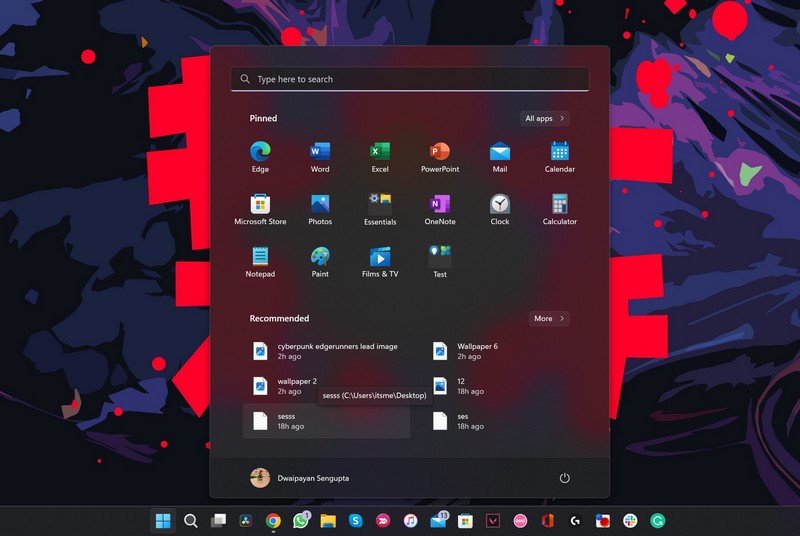Expand the All apps list
Image resolution: width=800 pixels, height=536 pixels.
coord(545,118)
